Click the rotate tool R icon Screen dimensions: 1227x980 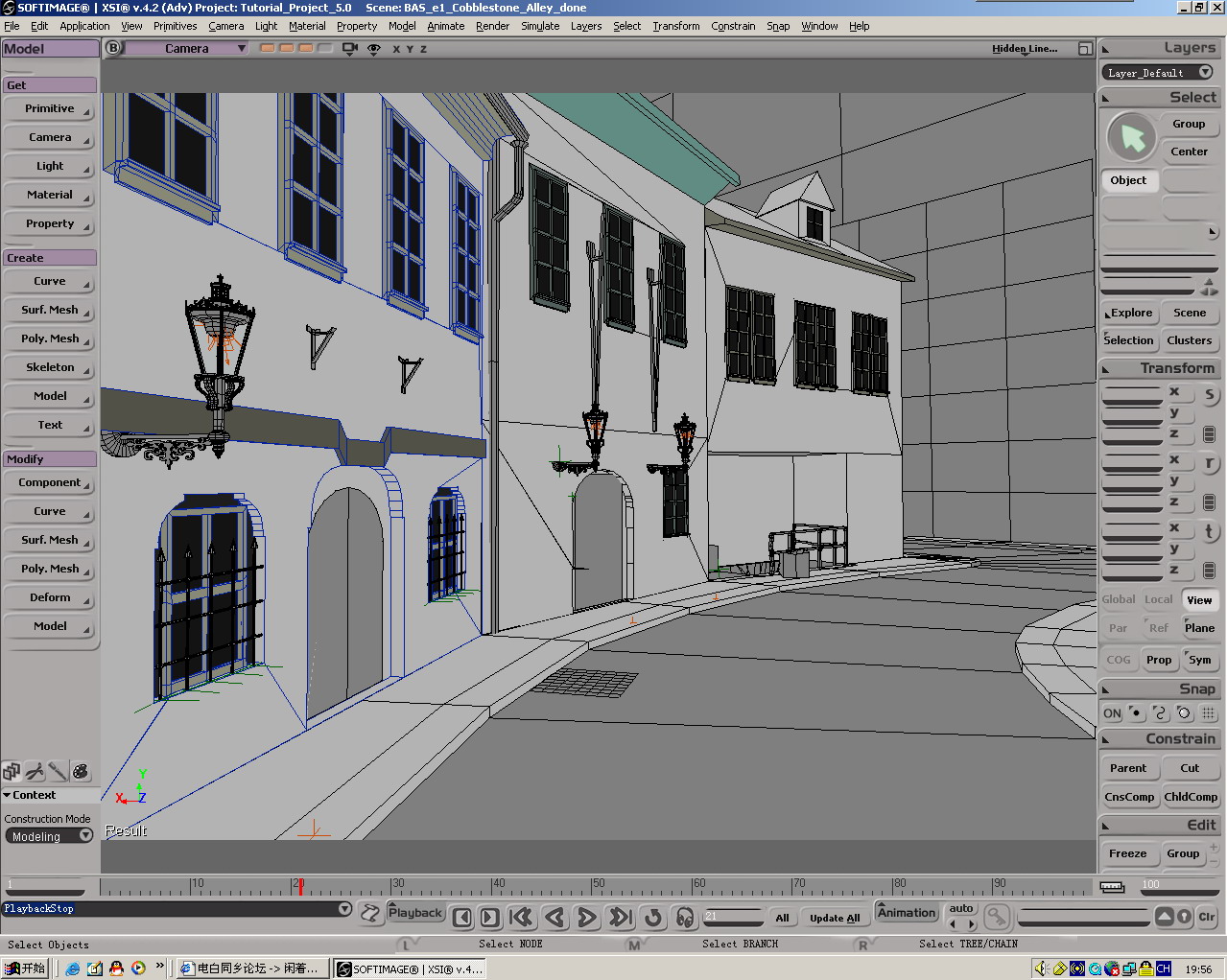[1209, 463]
